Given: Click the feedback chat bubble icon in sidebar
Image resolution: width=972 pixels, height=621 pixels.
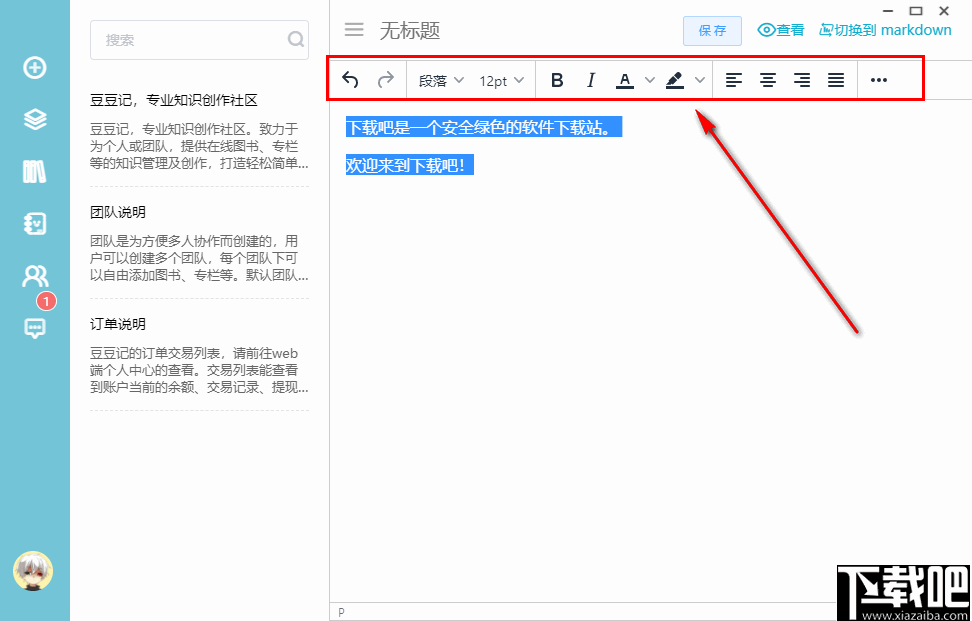Looking at the screenshot, I should pos(35,328).
